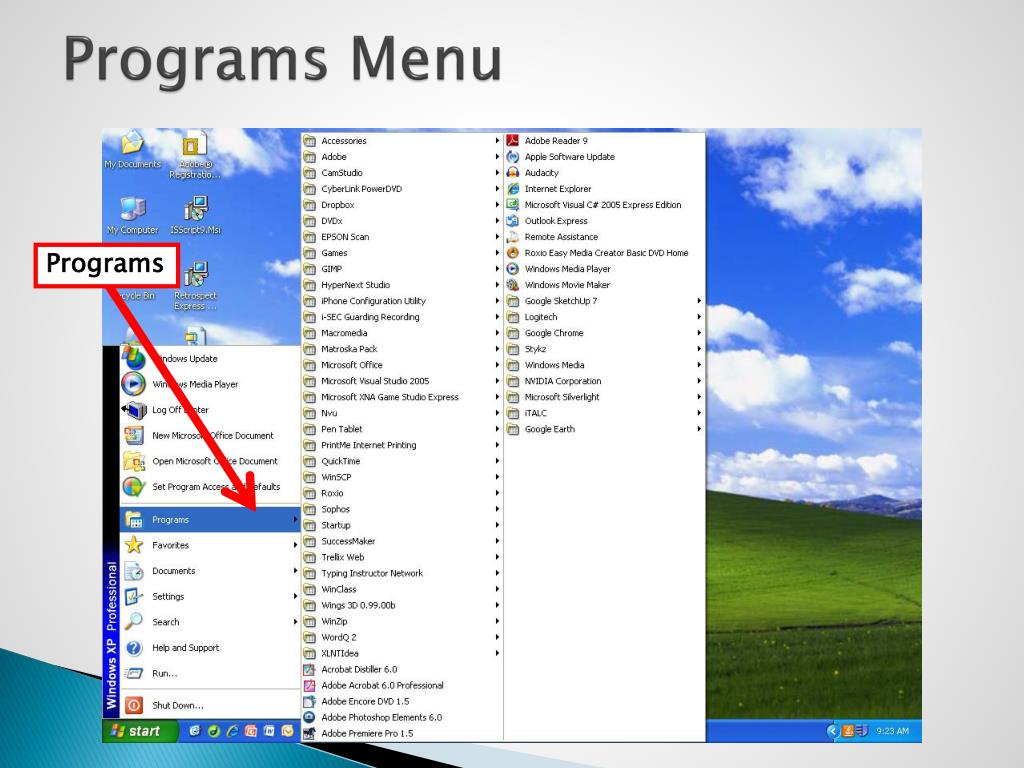This screenshot has height=768, width=1024.
Task: Expand the Favorites submenu arrow
Action: pos(295,545)
